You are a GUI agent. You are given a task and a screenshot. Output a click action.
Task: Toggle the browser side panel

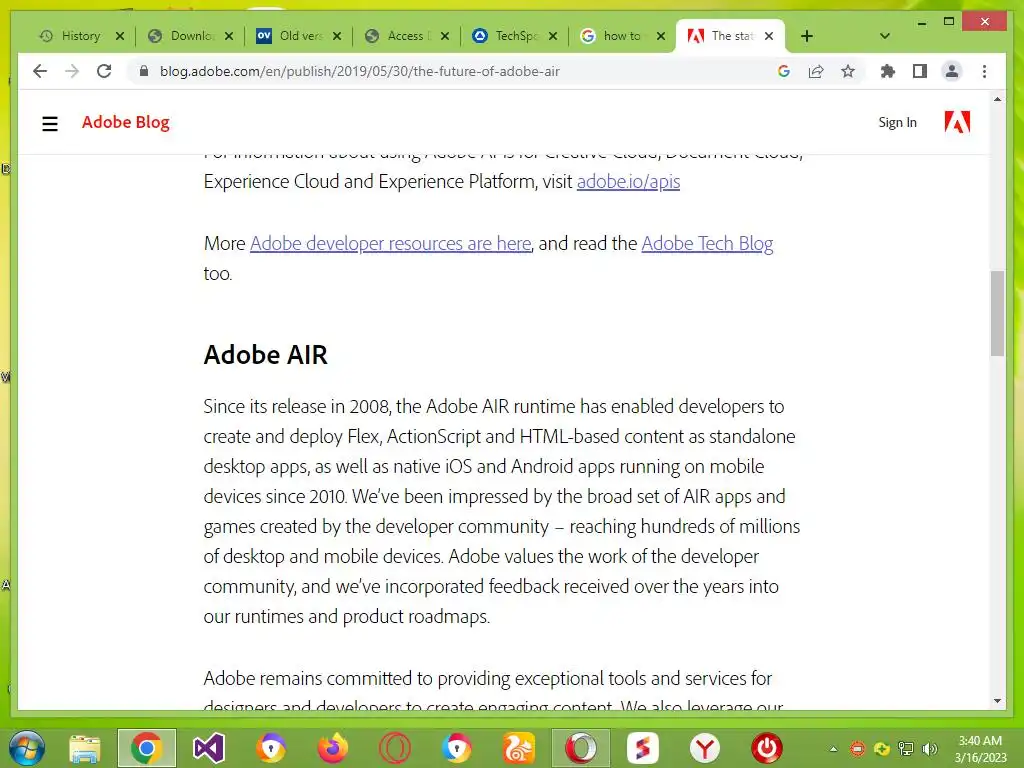920,71
